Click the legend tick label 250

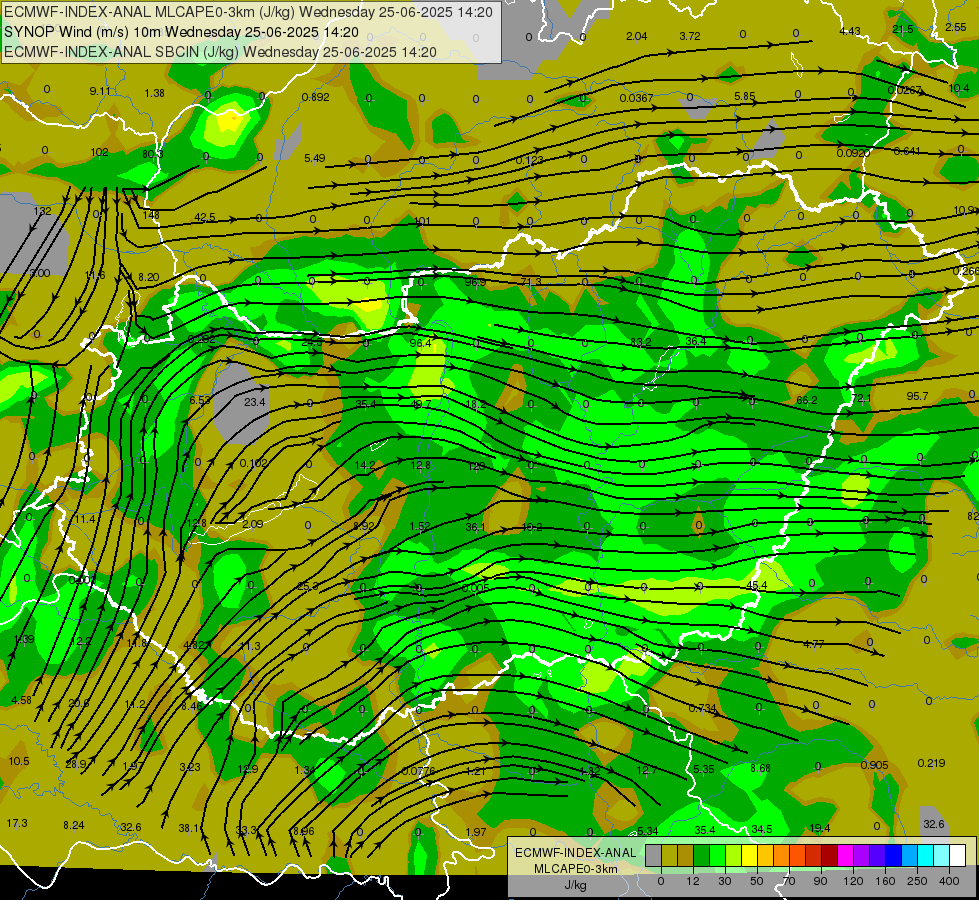point(917,881)
